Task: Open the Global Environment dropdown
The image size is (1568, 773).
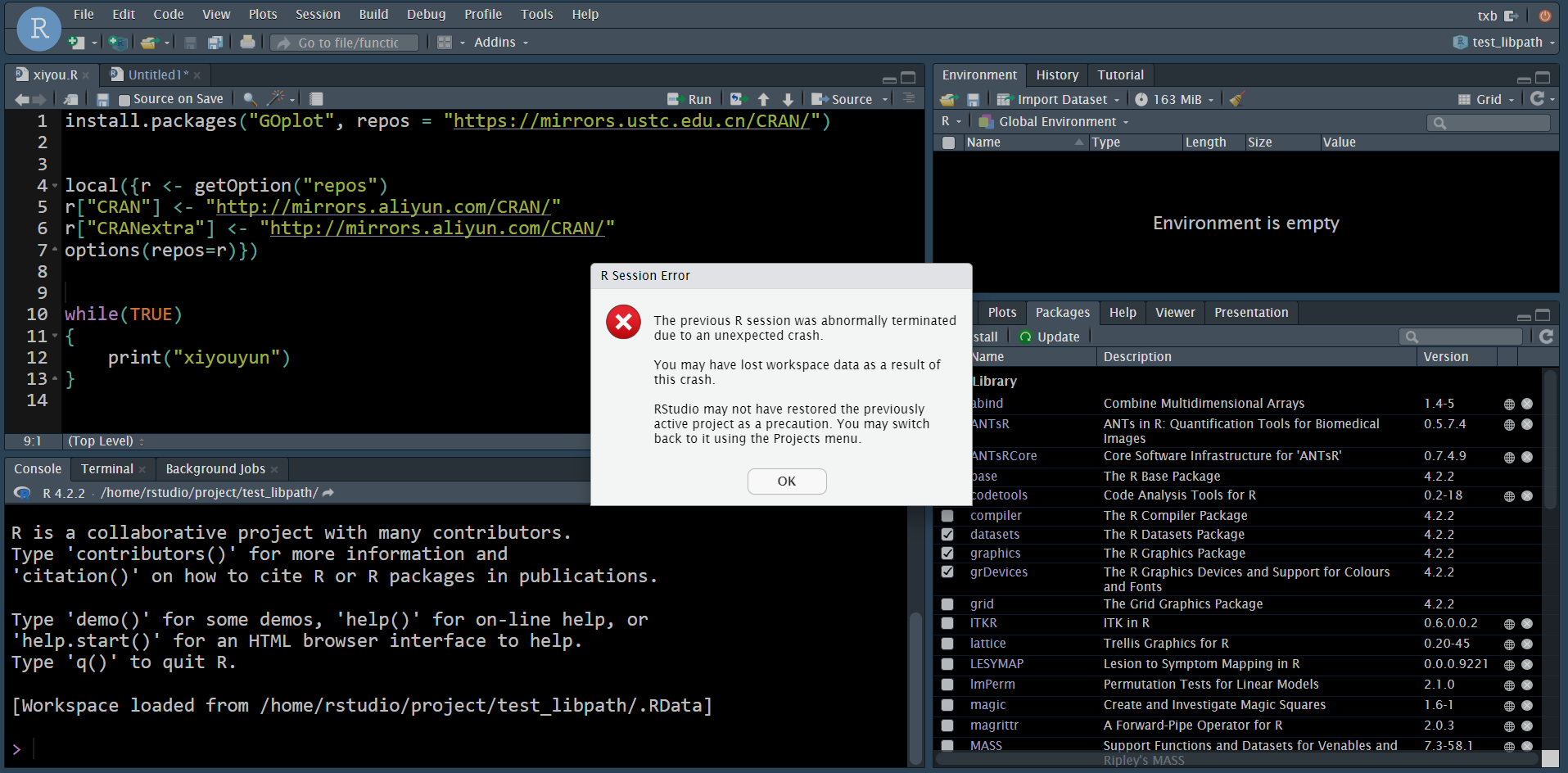Action: pos(1056,122)
